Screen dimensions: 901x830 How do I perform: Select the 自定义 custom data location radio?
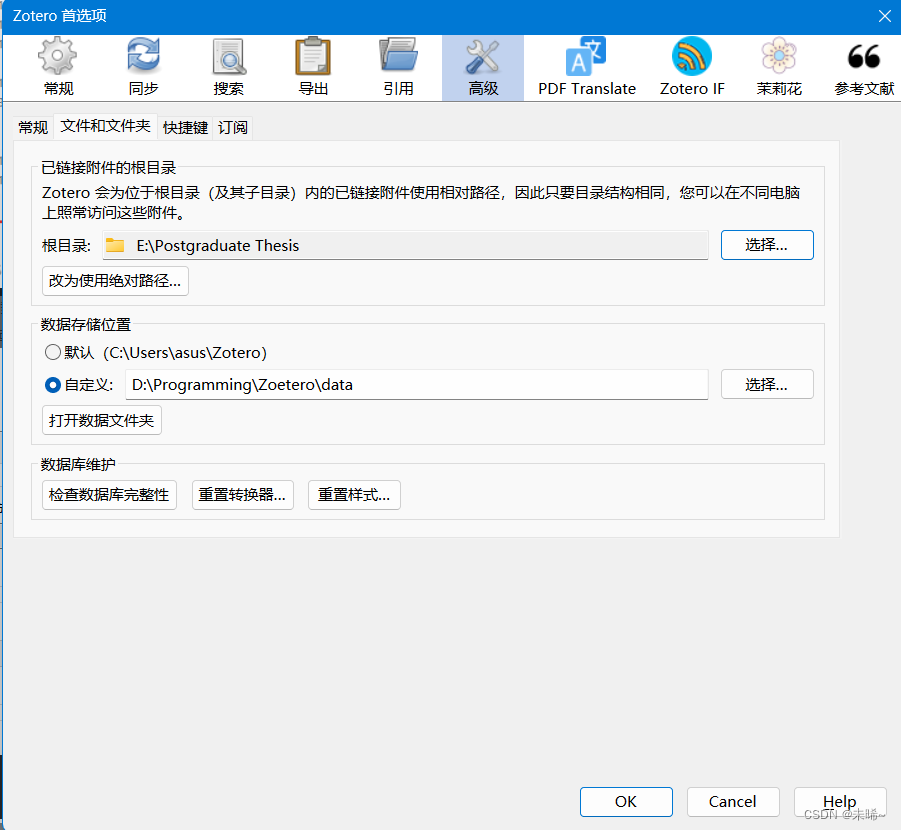coord(53,385)
